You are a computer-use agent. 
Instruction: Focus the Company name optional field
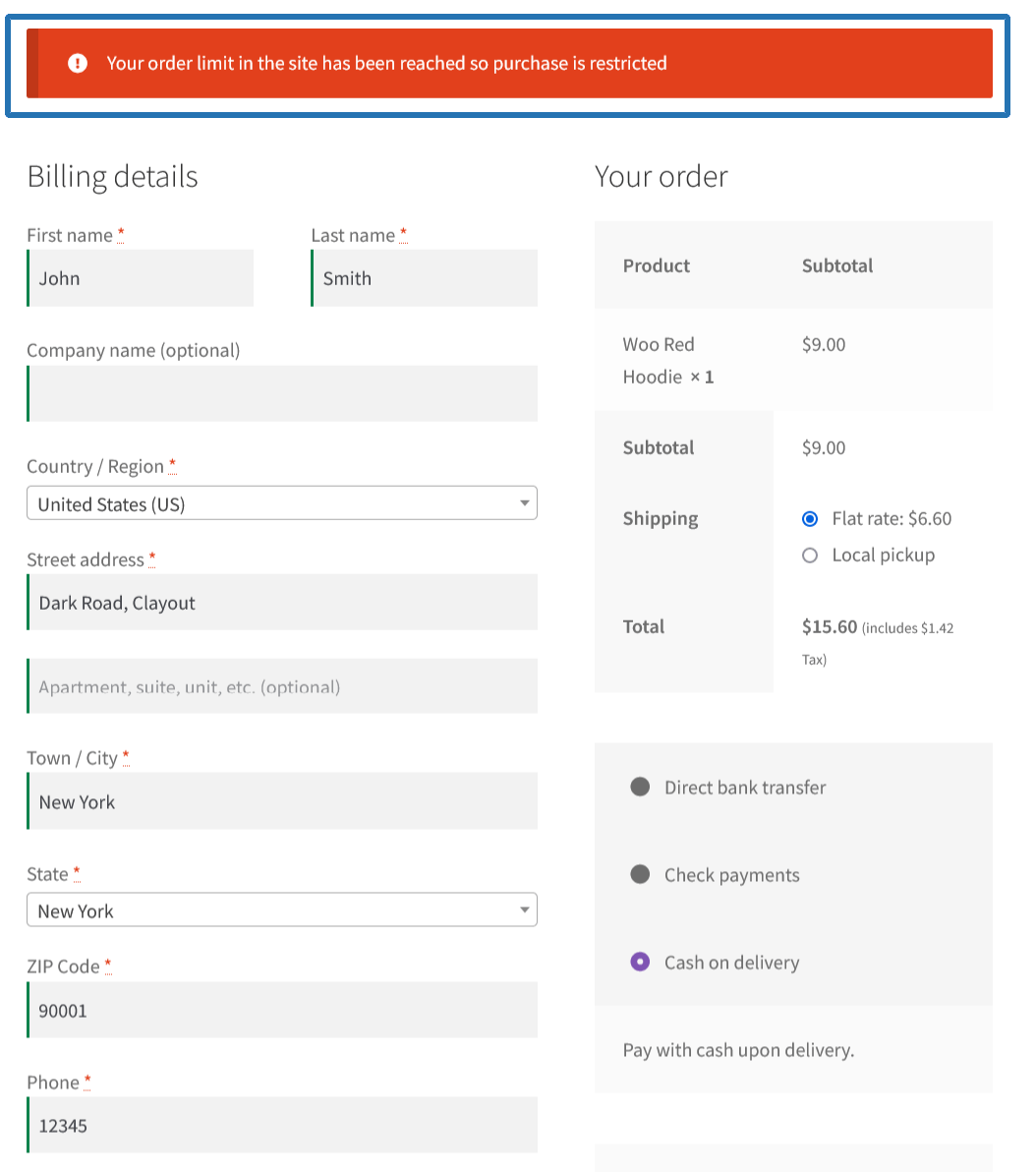click(x=282, y=393)
